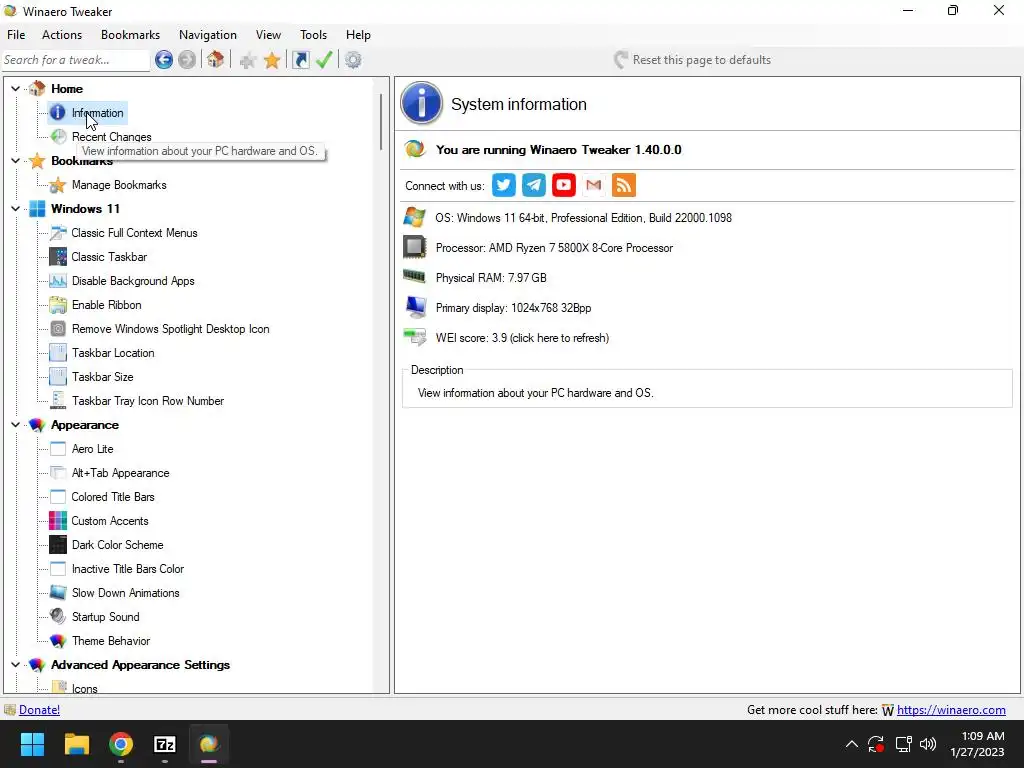Click the OS: Windows 11 64-bit line
This screenshot has height=768, width=1024.
point(583,218)
